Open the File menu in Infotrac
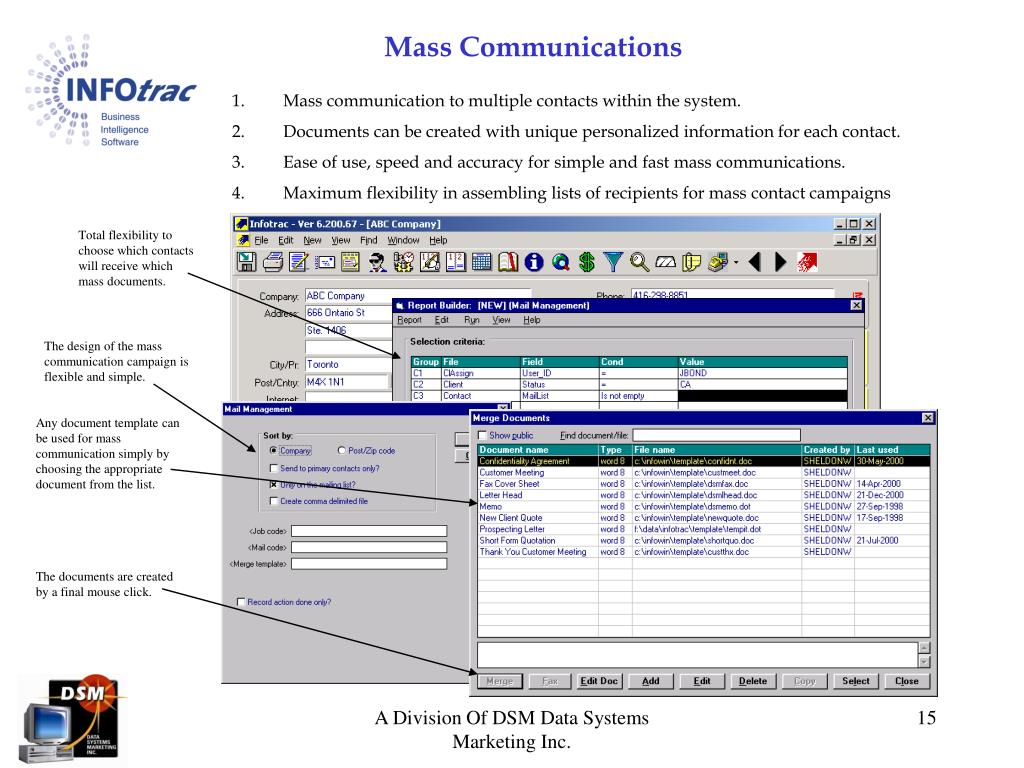Screen dimensions: 1024x768 (x=261, y=240)
